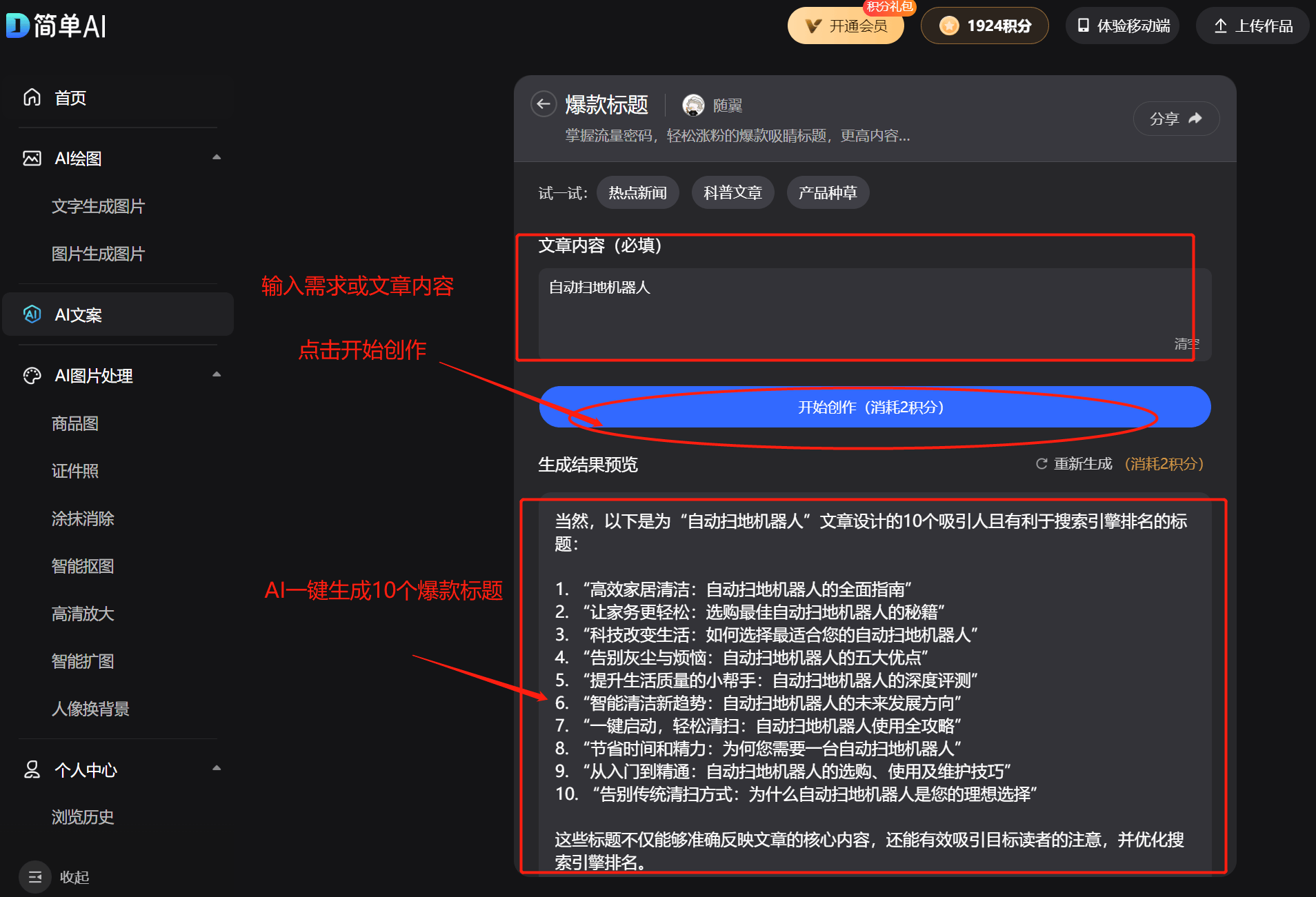Screen dimensions: 1316x897
Task: Click the 积分礼包 badge
Action: pyautogui.click(x=889, y=6)
